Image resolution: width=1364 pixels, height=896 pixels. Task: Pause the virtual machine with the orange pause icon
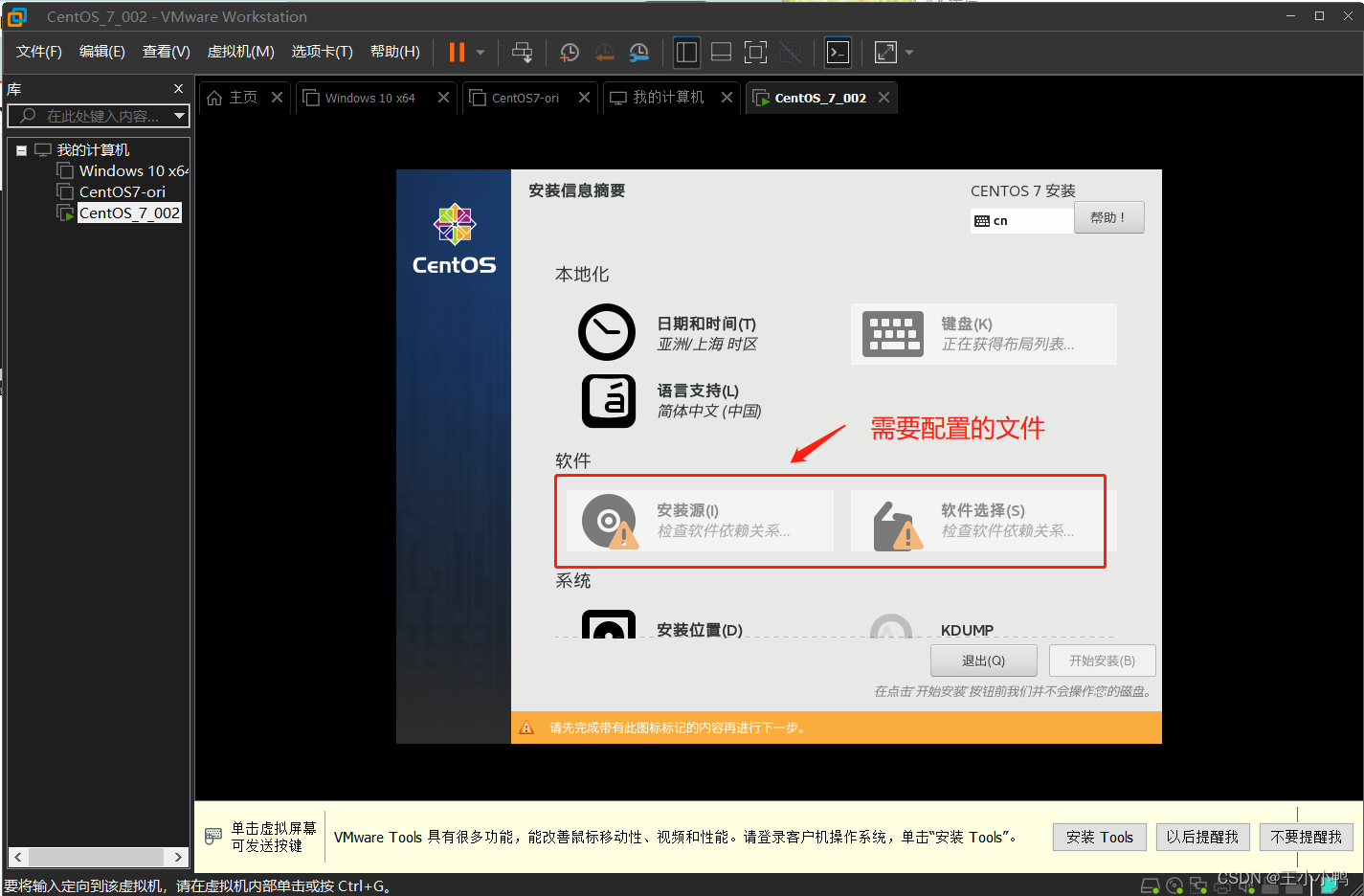tap(457, 52)
